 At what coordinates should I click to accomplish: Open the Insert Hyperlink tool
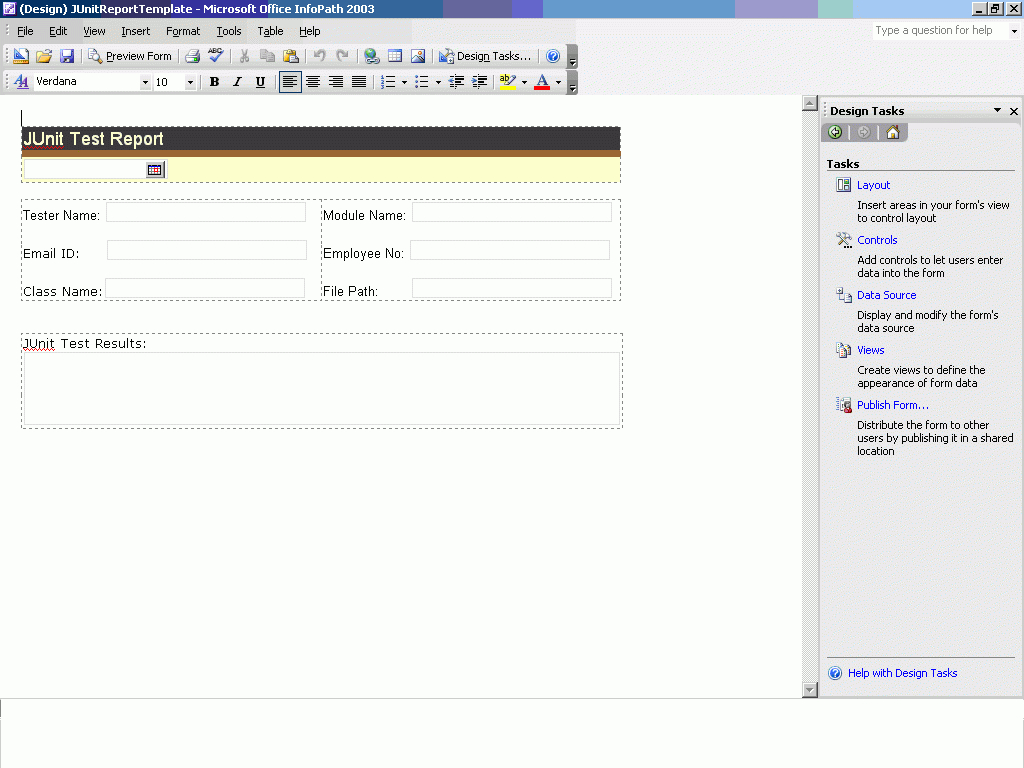tap(370, 56)
